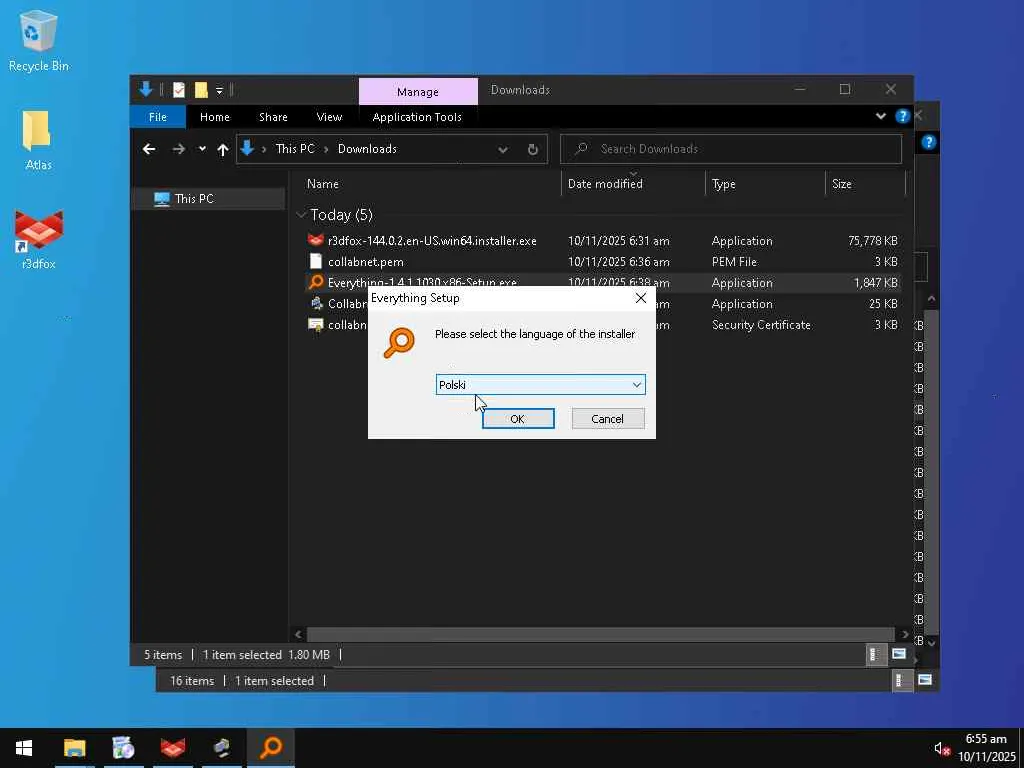Open Customize Quick Access Toolbar dropdown
Screen dimensions: 1024x768
[x=219, y=90]
